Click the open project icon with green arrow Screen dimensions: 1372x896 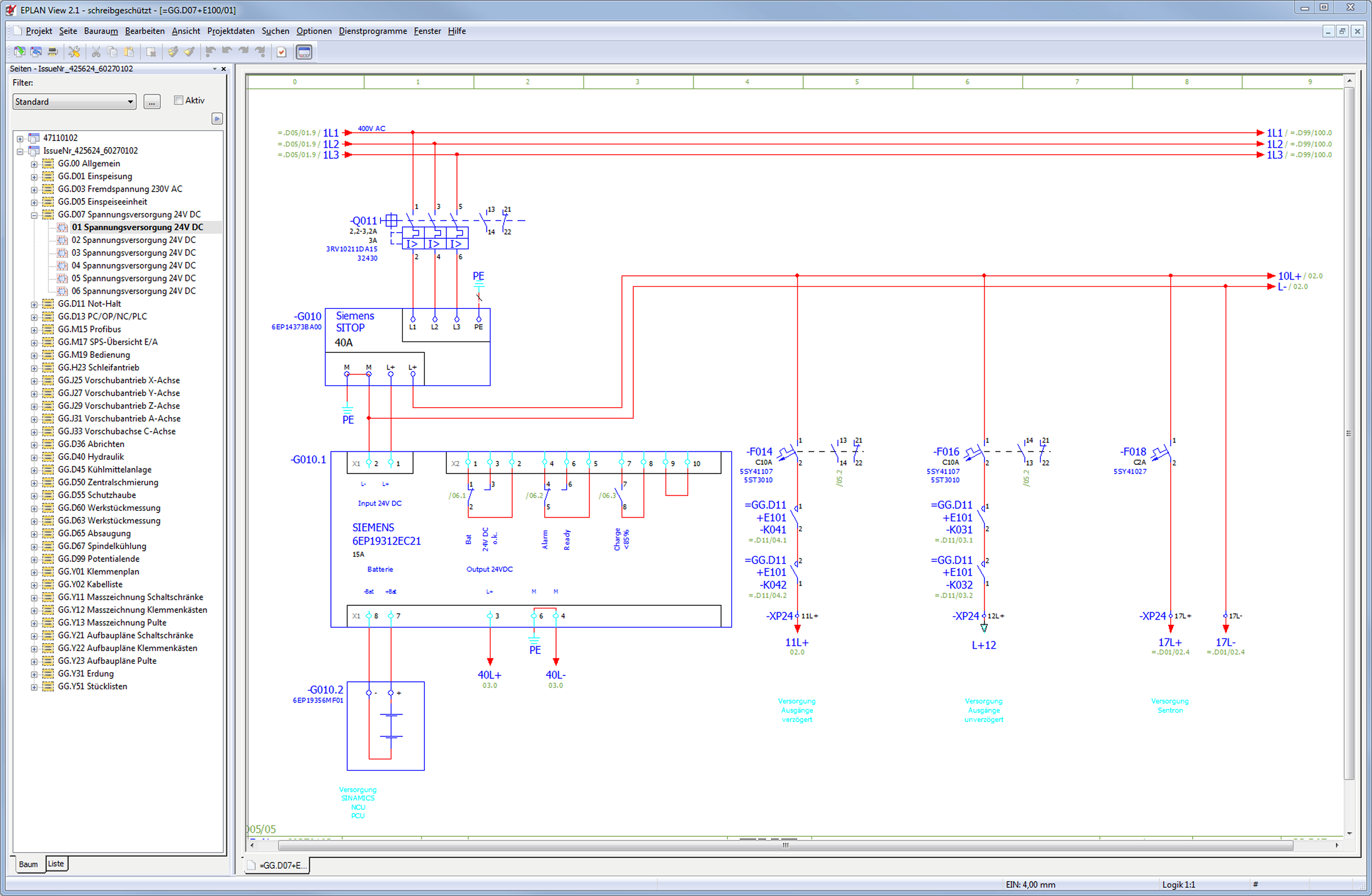pyautogui.click(x=20, y=52)
